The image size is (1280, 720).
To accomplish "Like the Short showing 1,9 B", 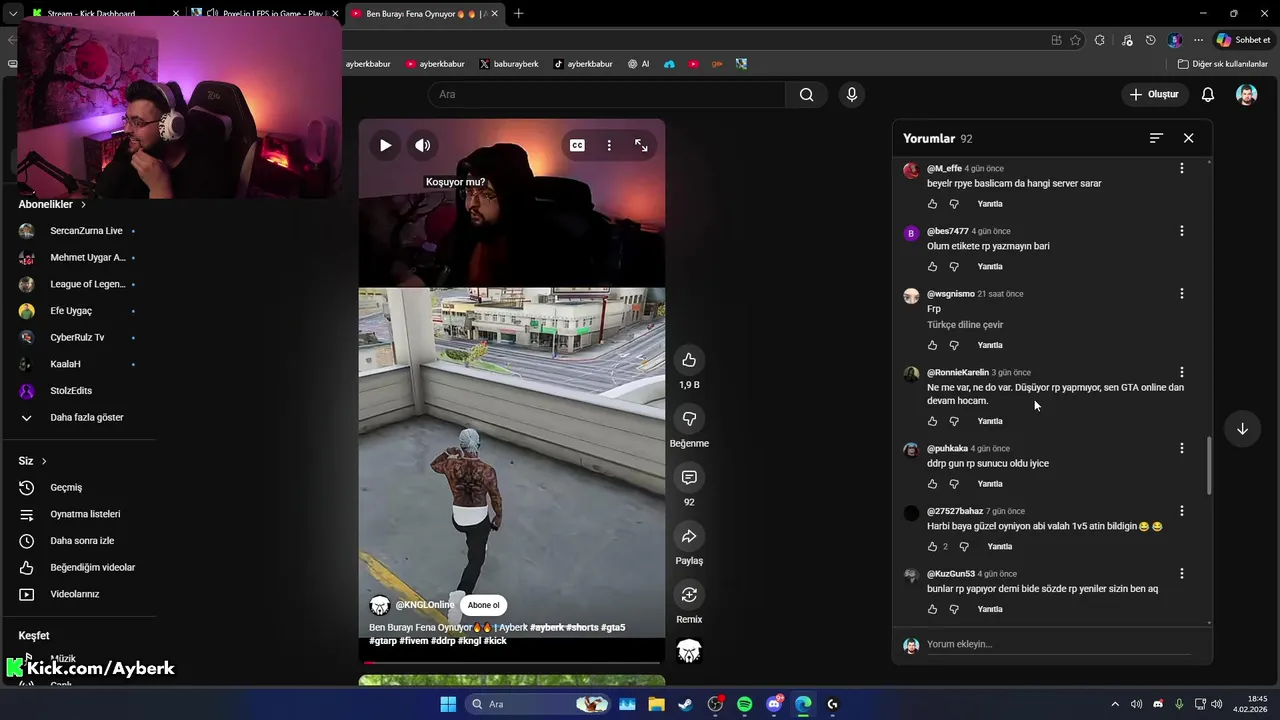I will (x=689, y=360).
